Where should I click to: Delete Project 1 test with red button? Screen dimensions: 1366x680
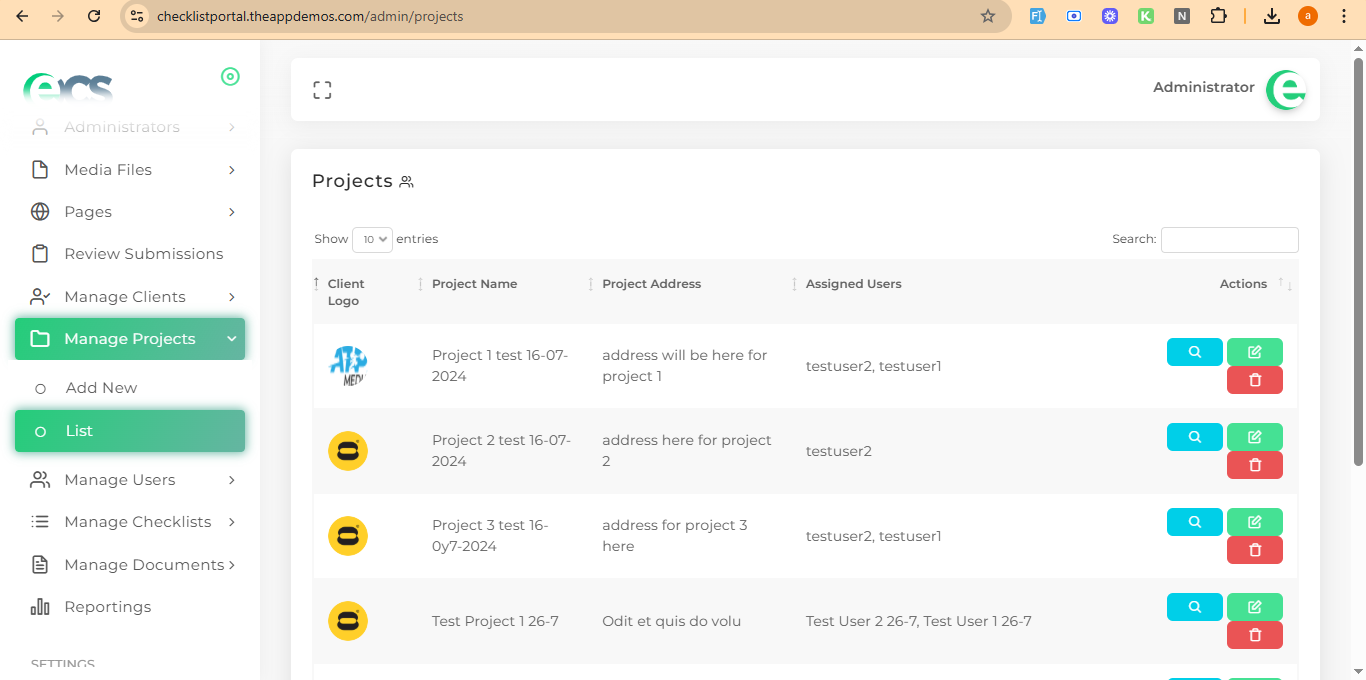tap(1254, 380)
